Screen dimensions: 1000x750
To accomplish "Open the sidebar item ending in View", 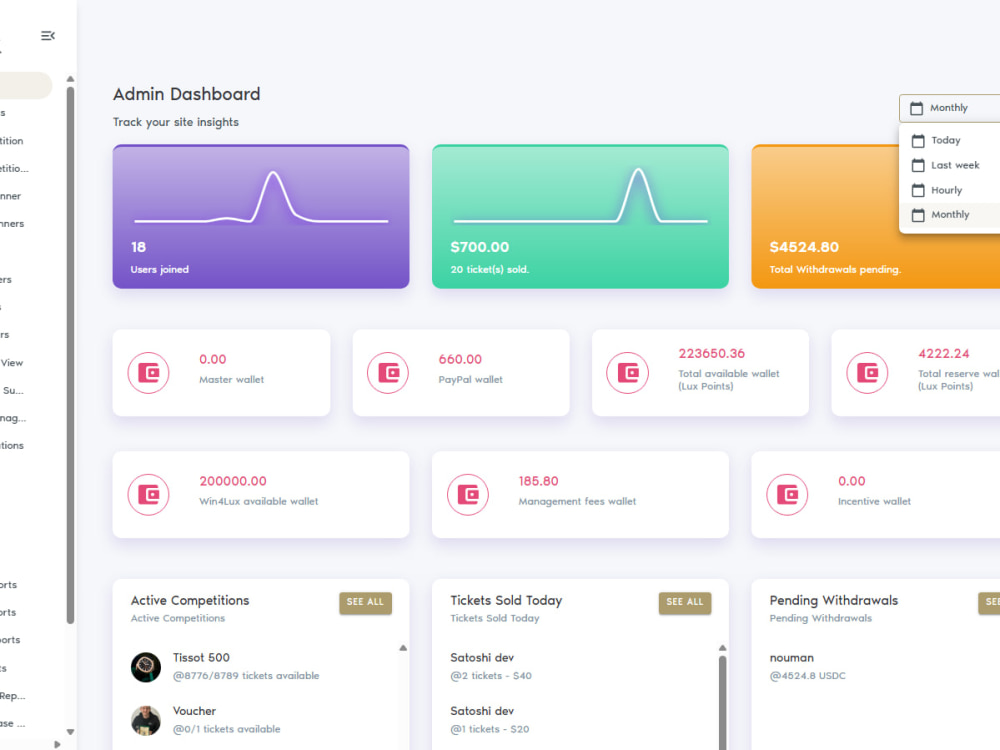I will 11,363.
